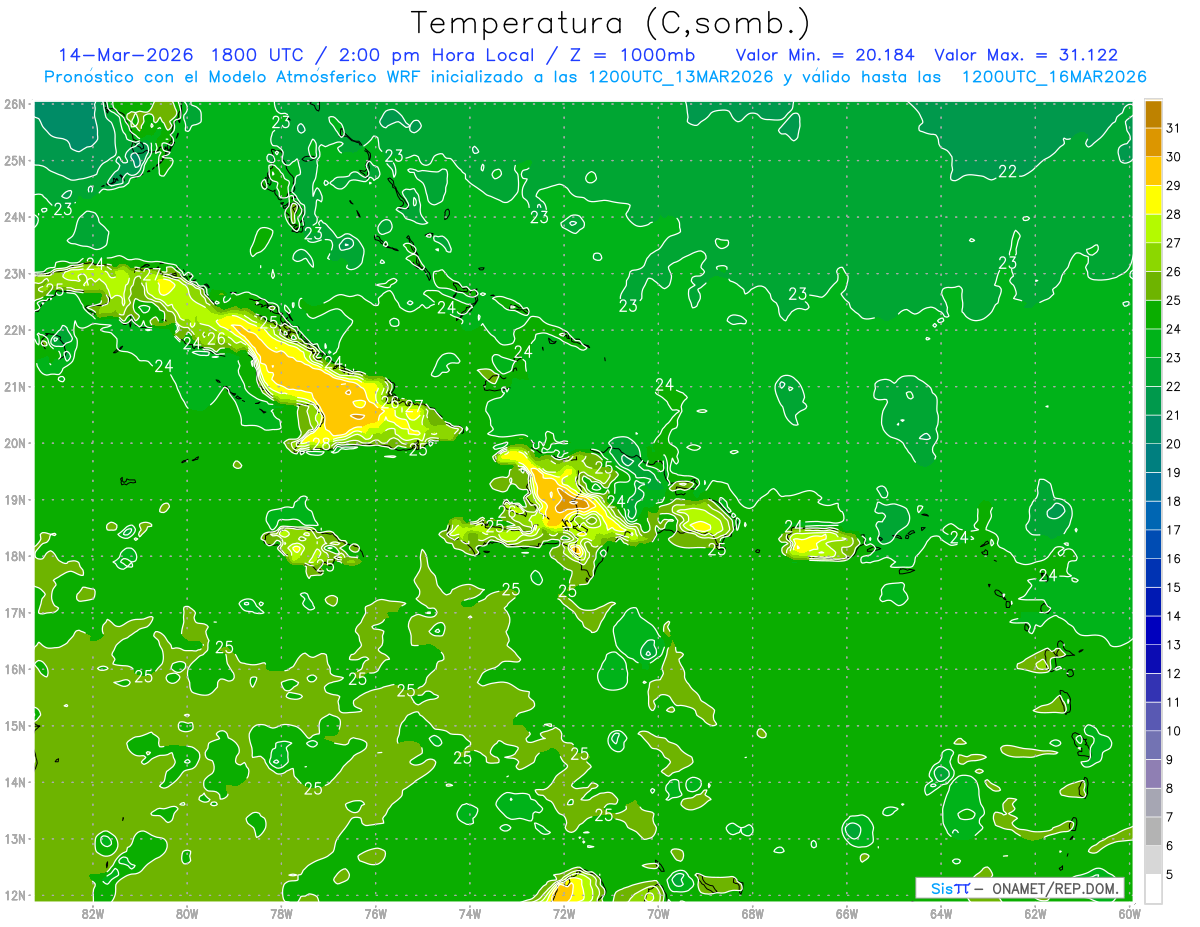Click the 16N latitude axis label
1200x927 pixels.
pos(15,669)
